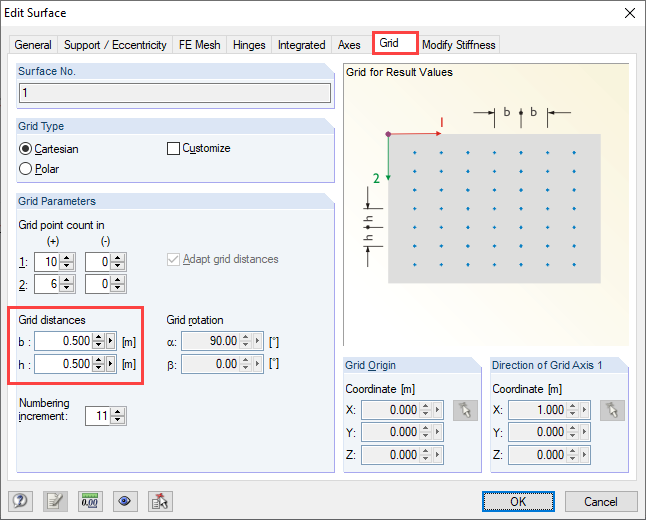
Task: Open the edit comment notepad icon
Action: point(54,500)
